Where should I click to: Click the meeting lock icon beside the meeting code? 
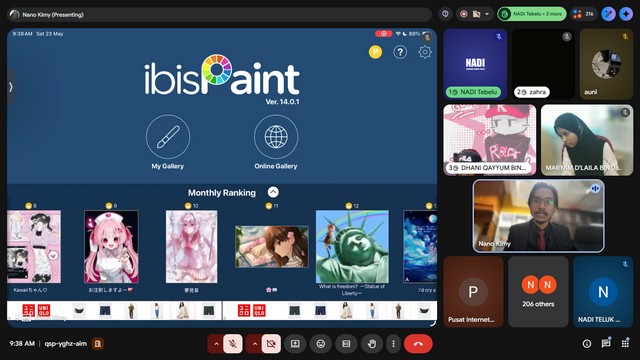click(x=98, y=344)
